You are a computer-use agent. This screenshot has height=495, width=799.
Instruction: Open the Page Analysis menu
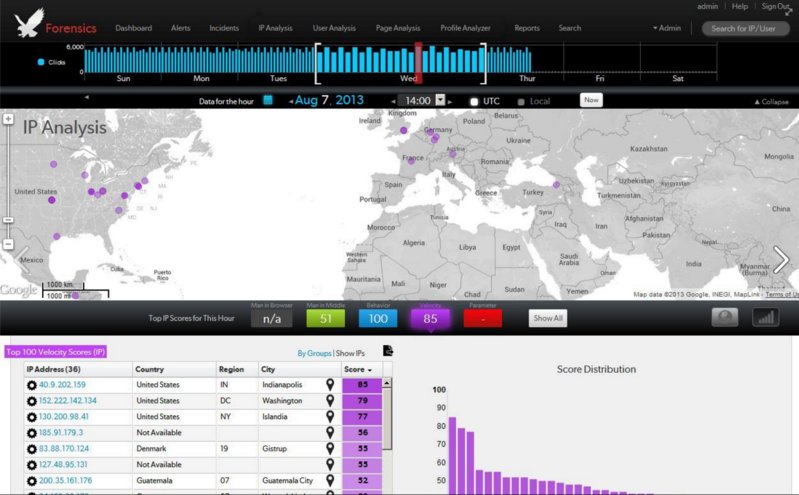398,28
